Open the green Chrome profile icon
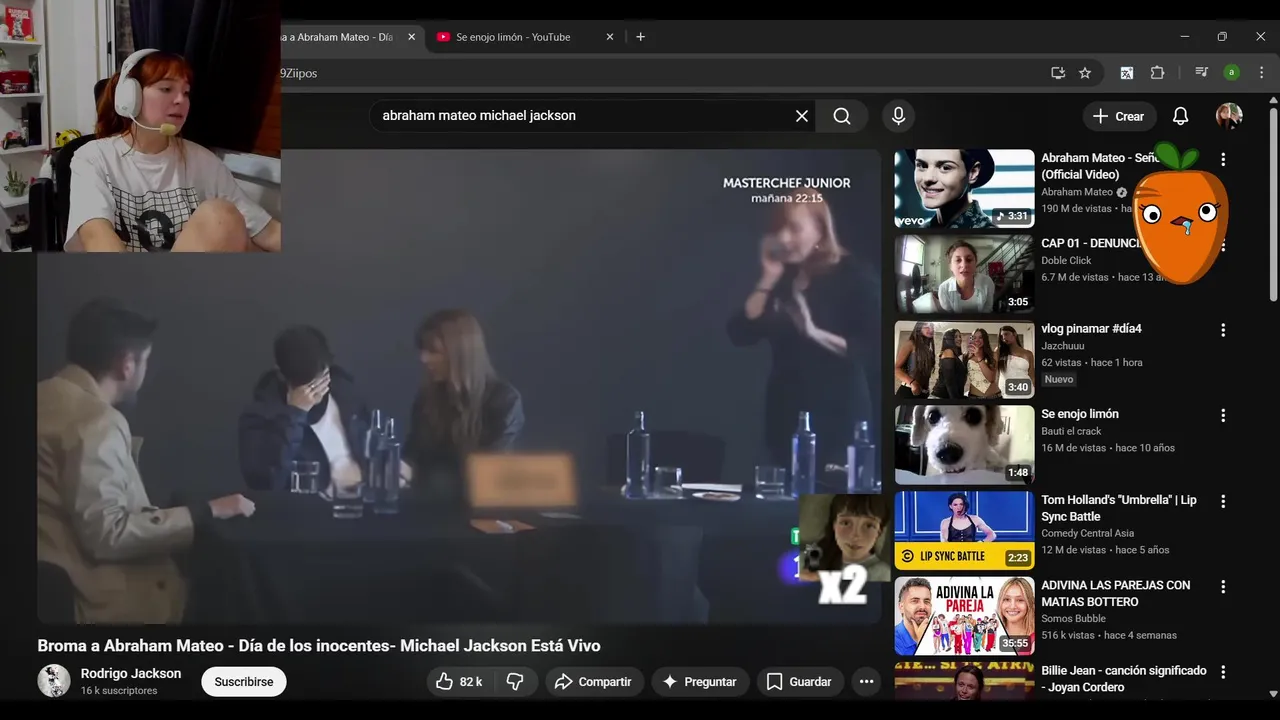 (x=1232, y=73)
